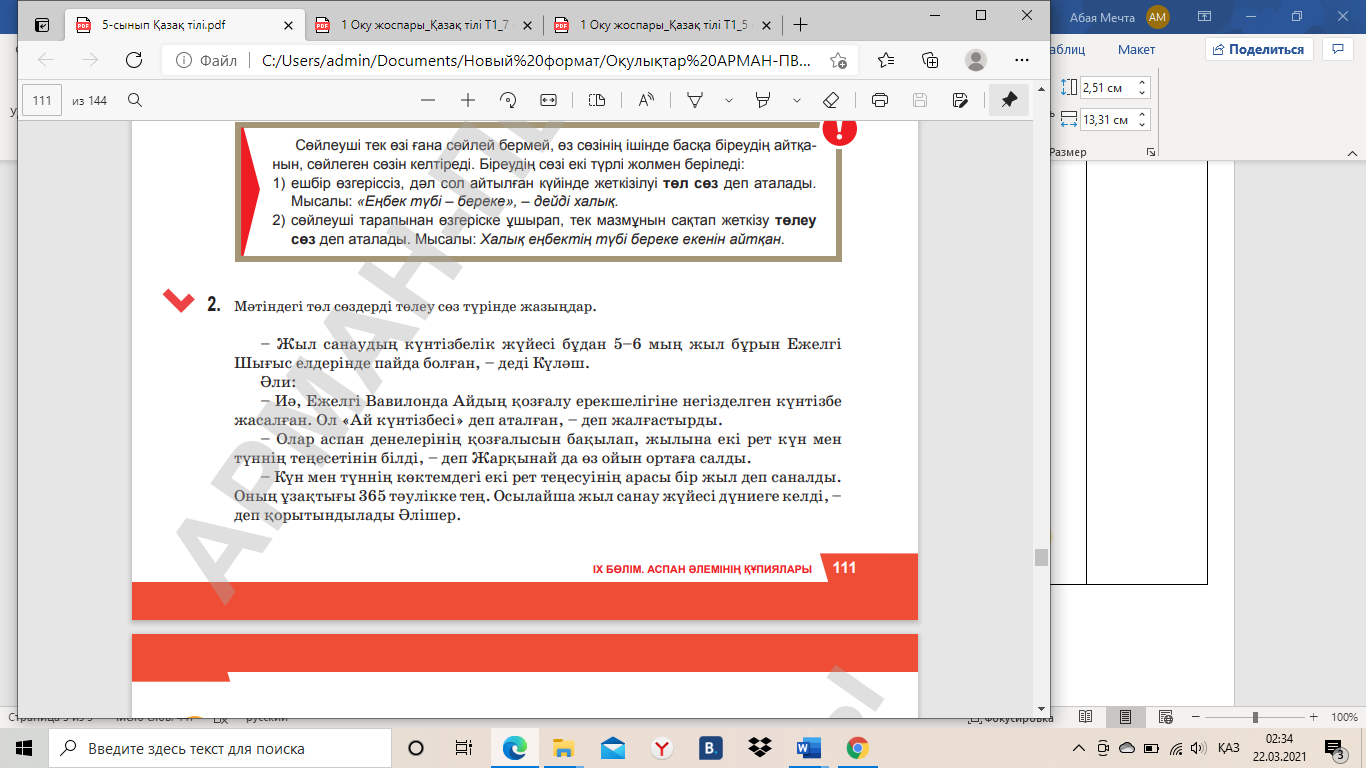The width and height of the screenshot is (1366, 768).
Task: Switch the ҚАЗ keyboard language
Action: [x=1229, y=748]
